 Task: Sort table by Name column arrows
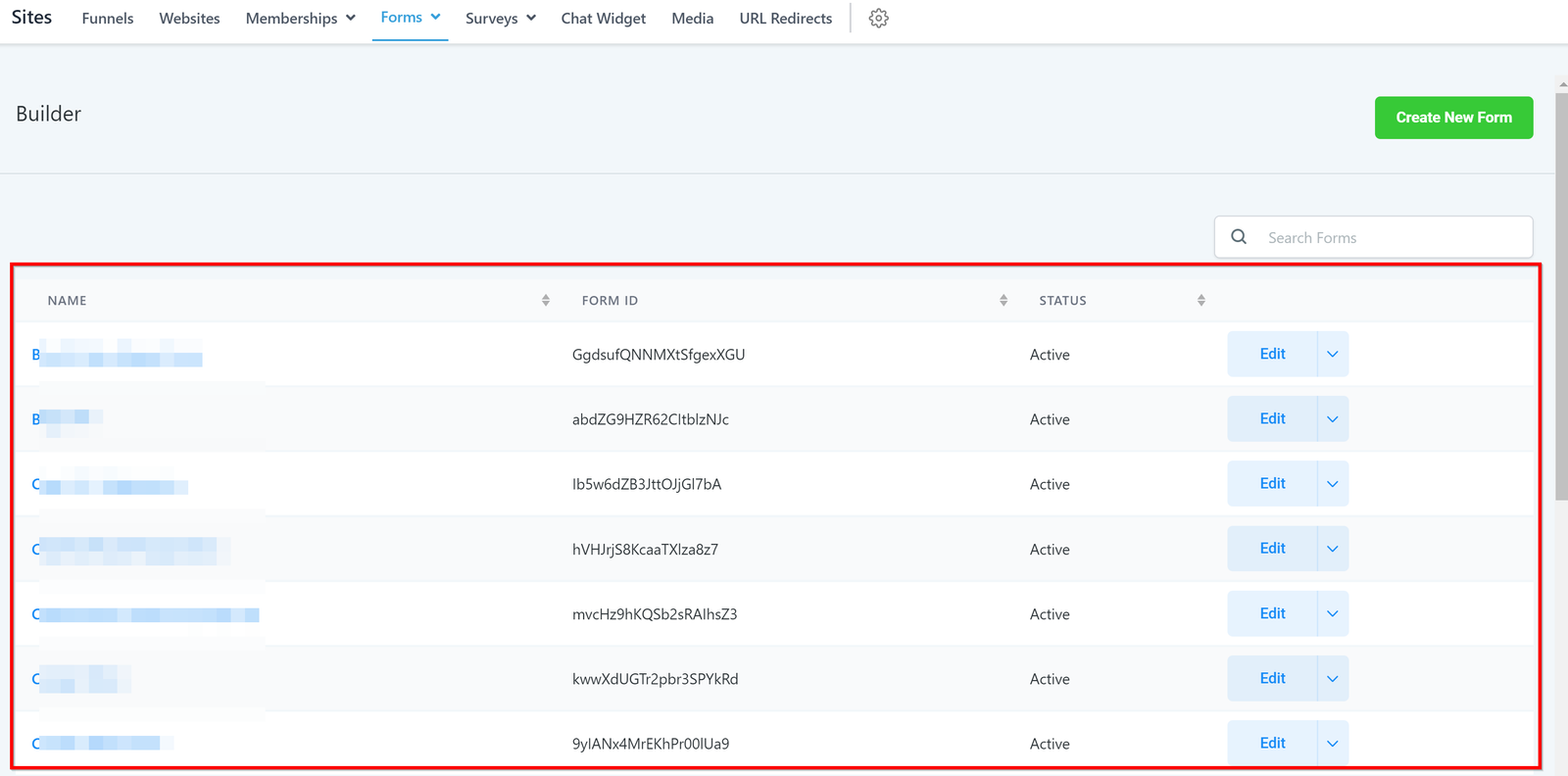coord(546,301)
